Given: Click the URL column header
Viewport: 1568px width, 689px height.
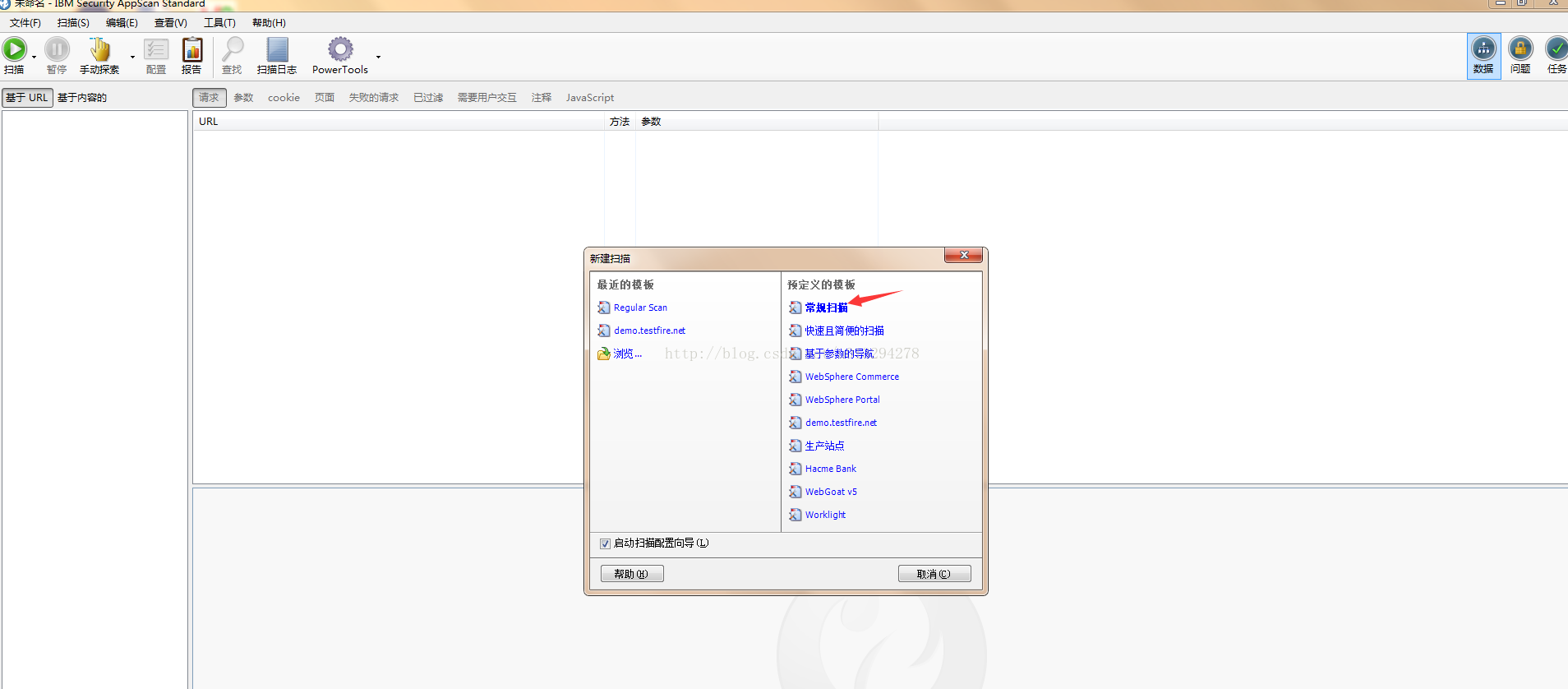Looking at the screenshot, I should (399, 122).
